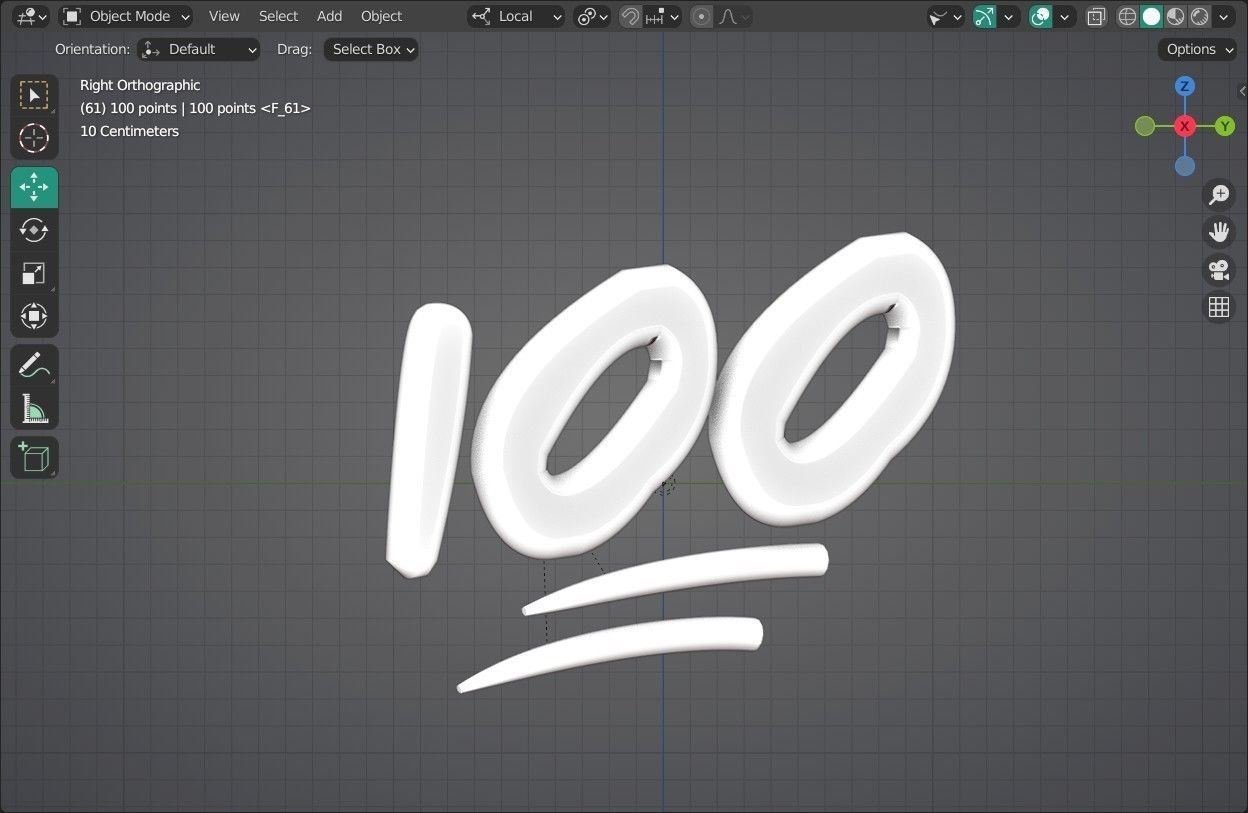Screen dimensions: 1248x813
Task: Switch to material preview shading
Action: click(x=1176, y=16)
